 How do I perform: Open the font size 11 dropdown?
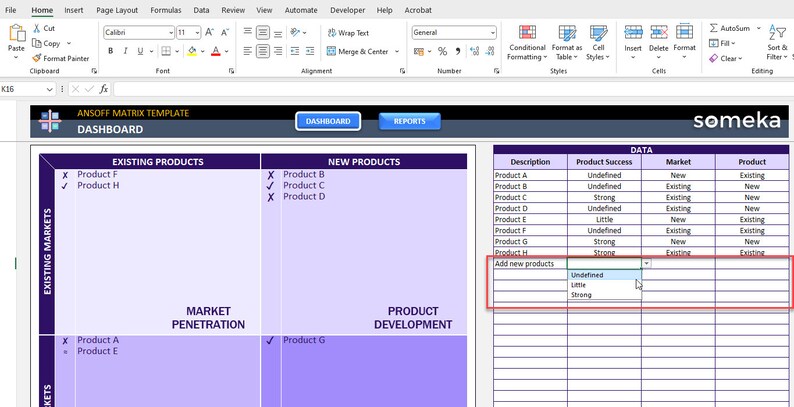[x=197, y=32]
